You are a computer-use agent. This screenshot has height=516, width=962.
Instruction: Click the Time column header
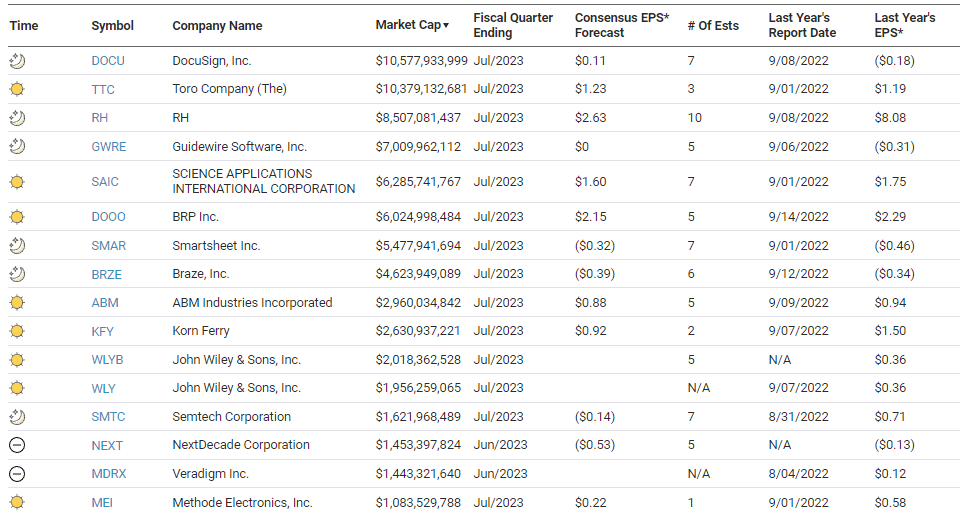(x=24, y=25)
